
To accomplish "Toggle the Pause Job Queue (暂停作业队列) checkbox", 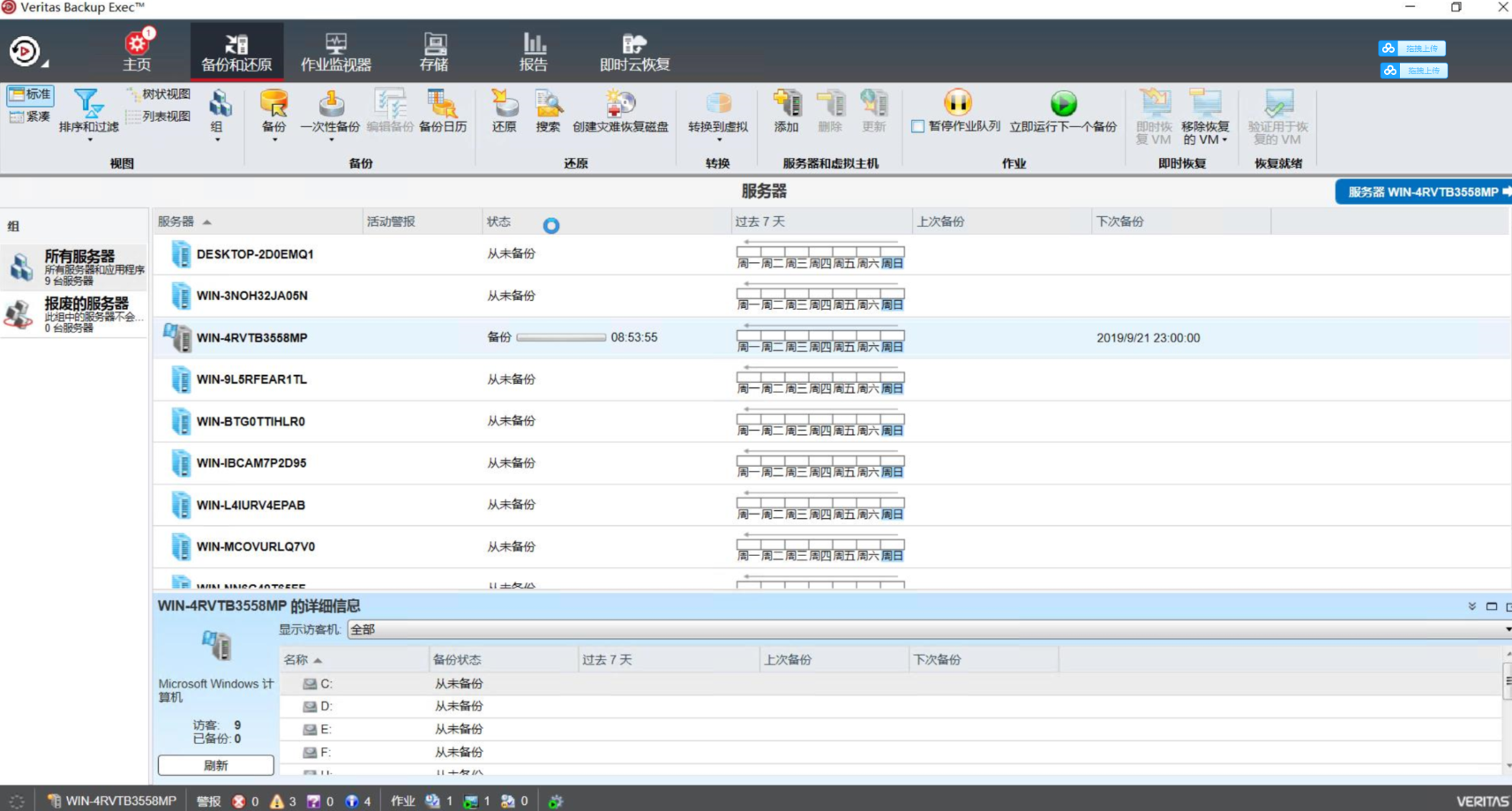I will (918, 126).
